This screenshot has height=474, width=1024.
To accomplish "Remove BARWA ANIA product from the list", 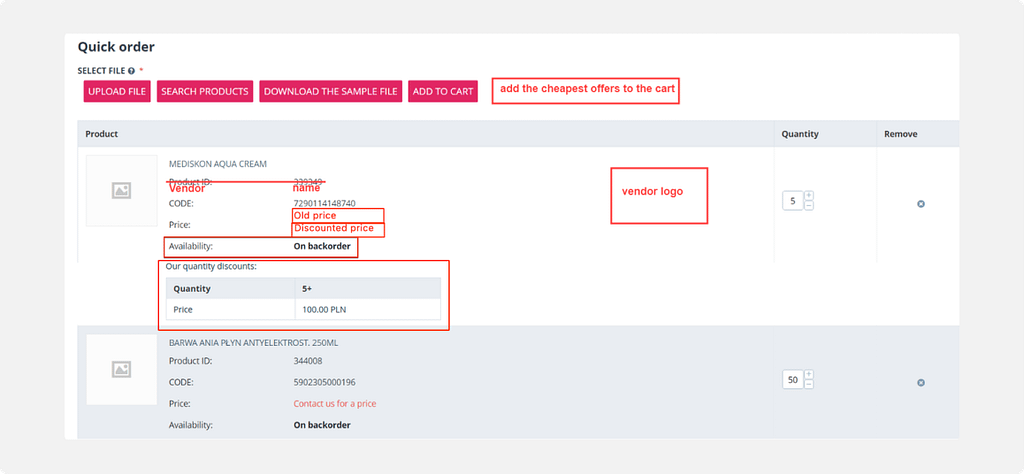I will click(920, 382).
